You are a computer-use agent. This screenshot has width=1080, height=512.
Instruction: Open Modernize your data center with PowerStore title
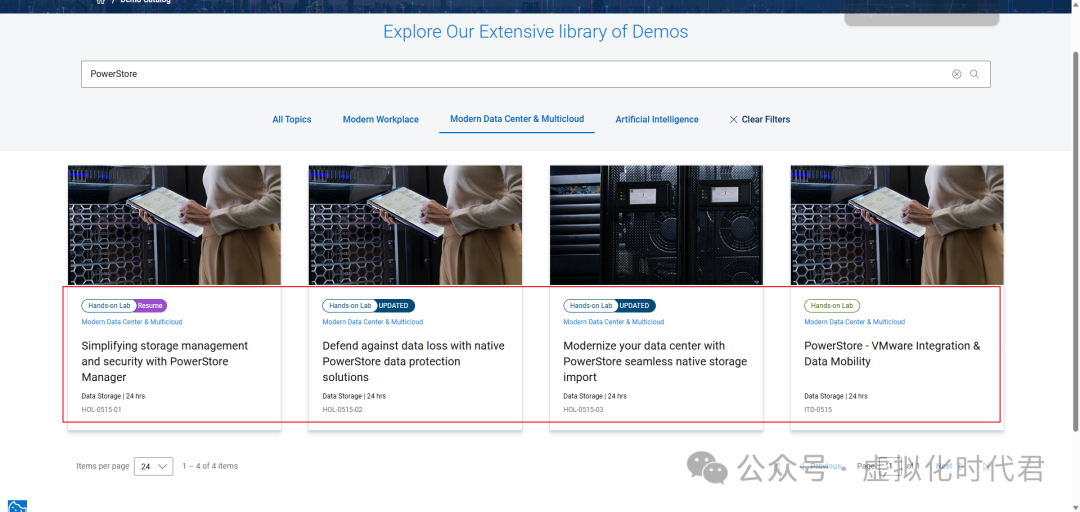tap(655, 361)
